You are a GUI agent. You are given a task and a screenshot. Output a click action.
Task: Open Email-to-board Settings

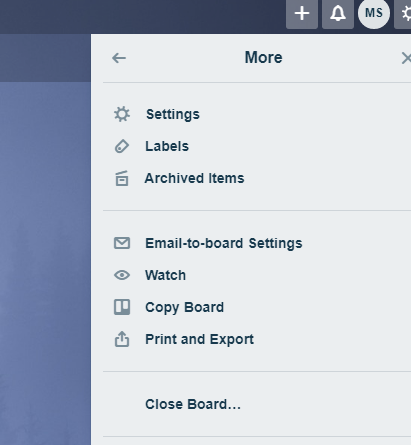point(224,243)
